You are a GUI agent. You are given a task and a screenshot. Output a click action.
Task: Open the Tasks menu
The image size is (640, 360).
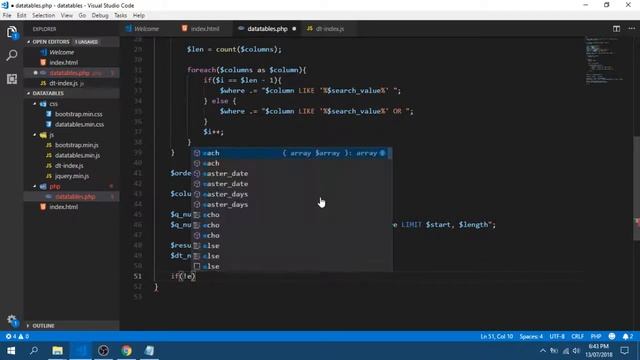(120, 15)
